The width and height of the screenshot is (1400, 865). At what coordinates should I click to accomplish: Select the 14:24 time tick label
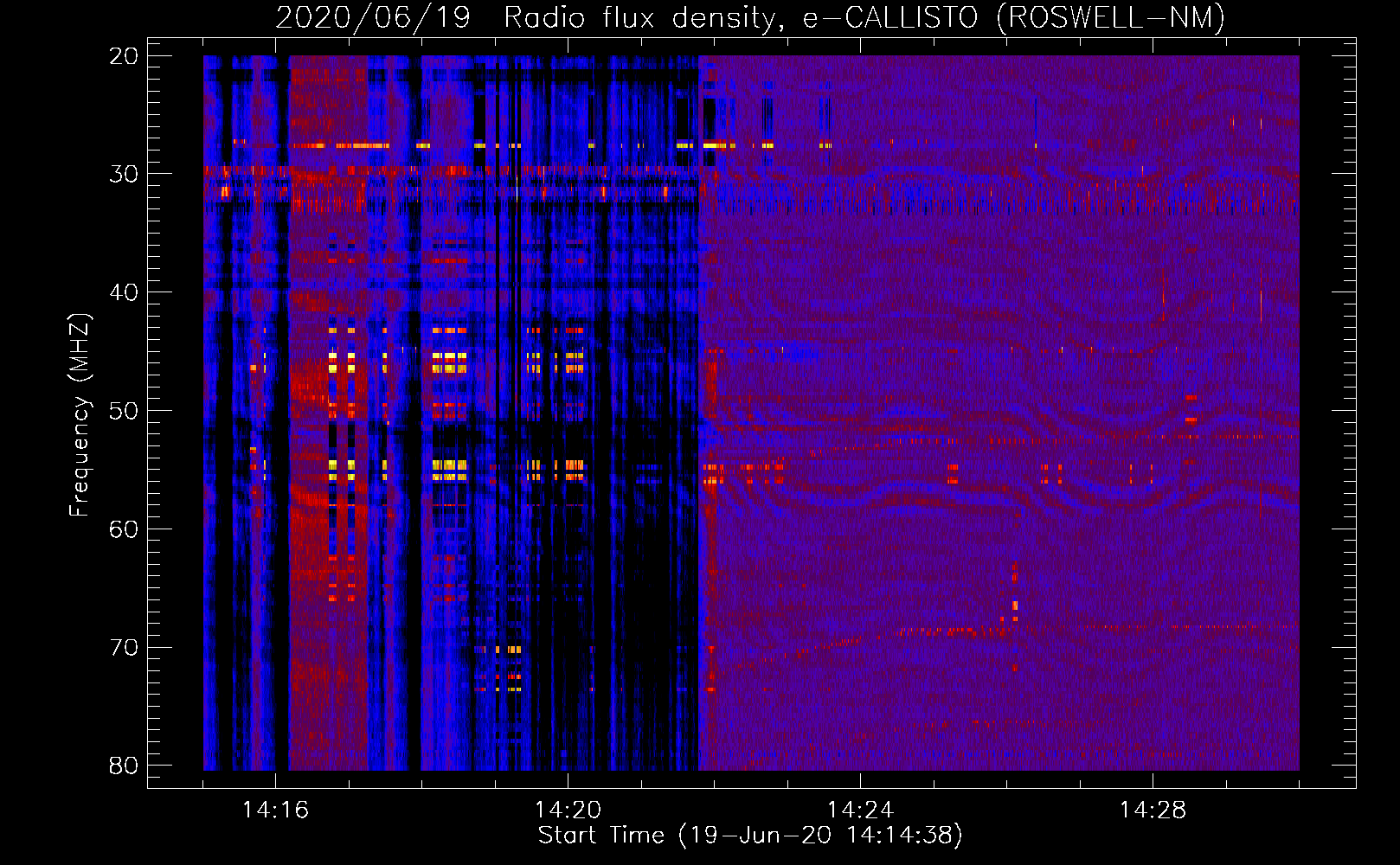(860, 811)
